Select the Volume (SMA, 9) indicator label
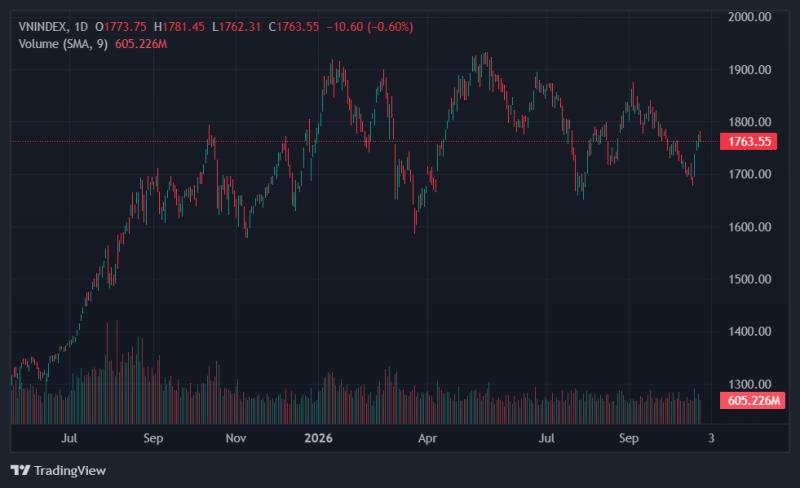The height and width of the screenshot is (488, 800). pos(63,44)
